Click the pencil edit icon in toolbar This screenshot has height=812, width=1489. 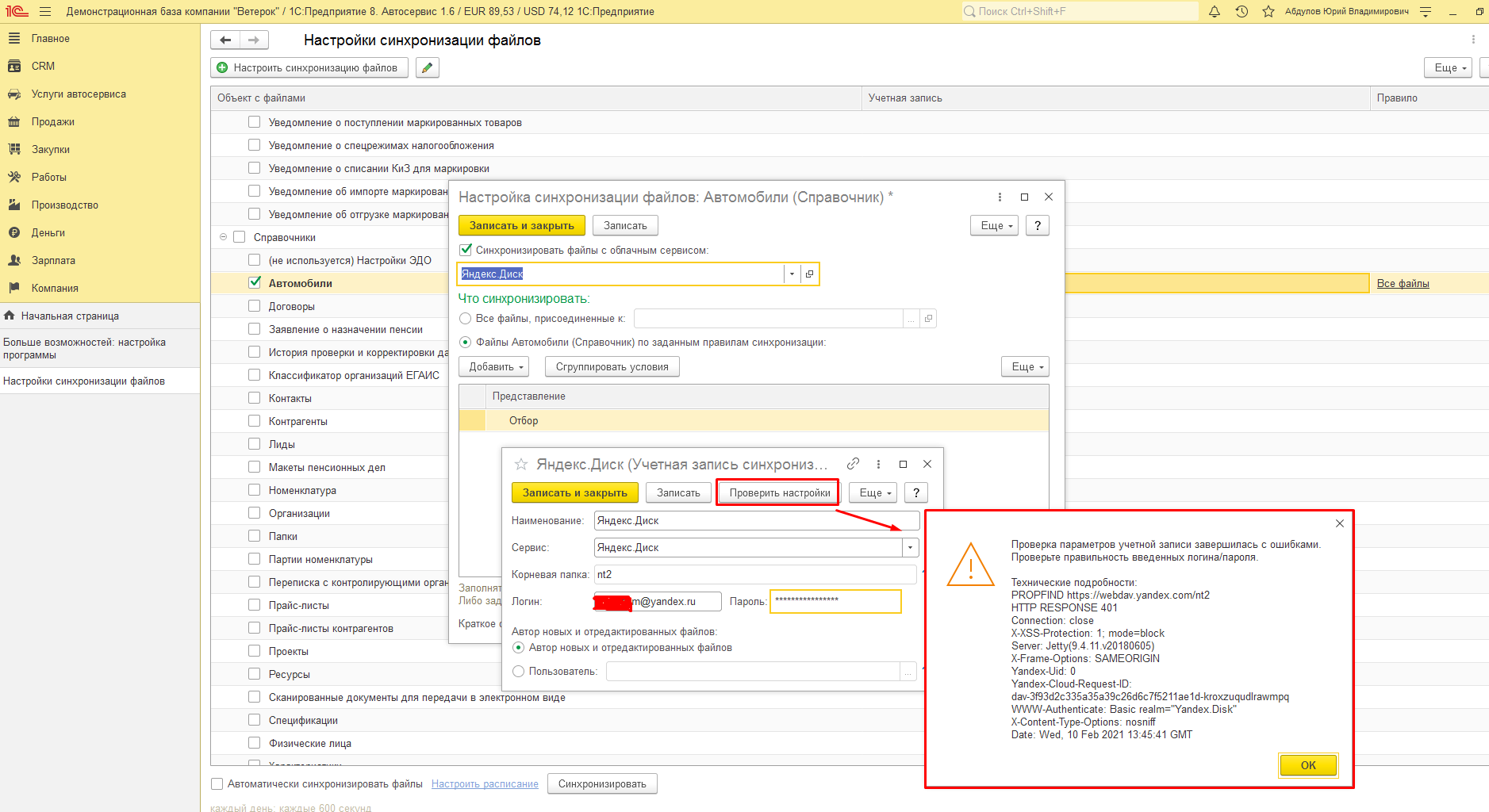pos(427,67)
